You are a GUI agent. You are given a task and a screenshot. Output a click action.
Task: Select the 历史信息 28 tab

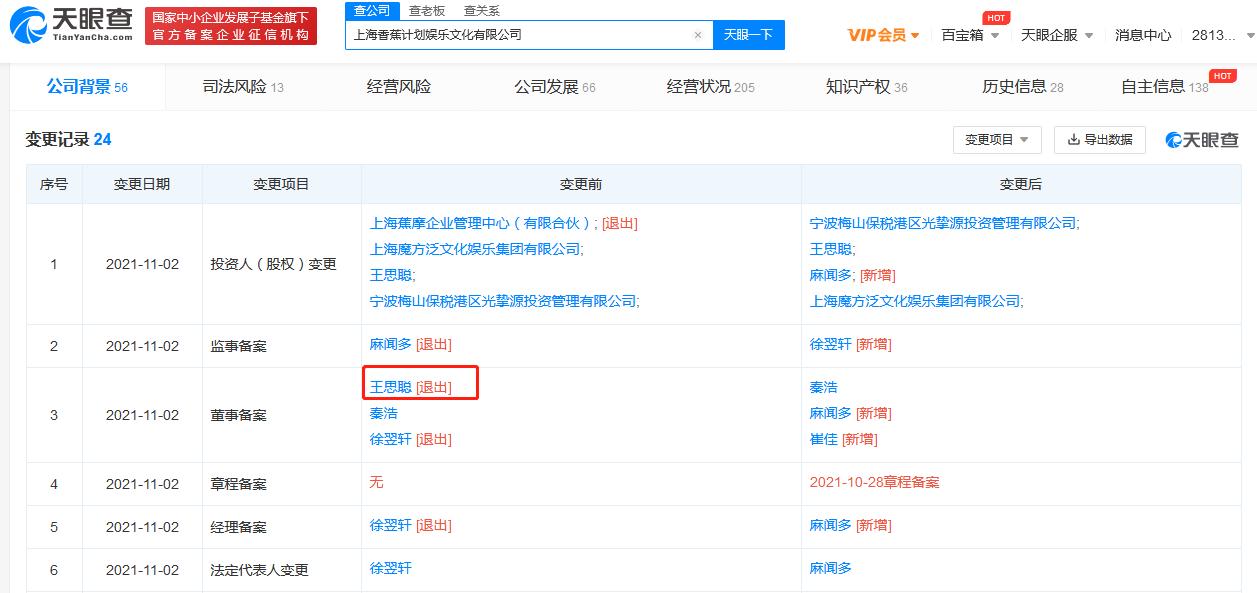pos(1023,87)
